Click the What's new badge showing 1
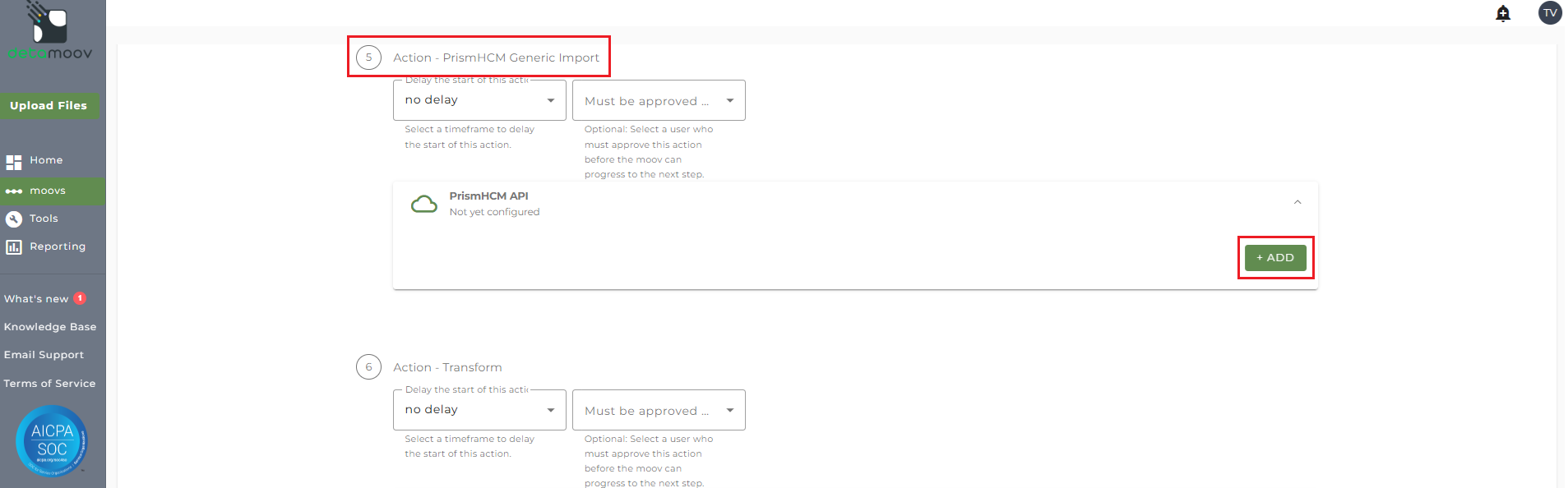This screenshot has height=488, width=1568. coord(80,298)
